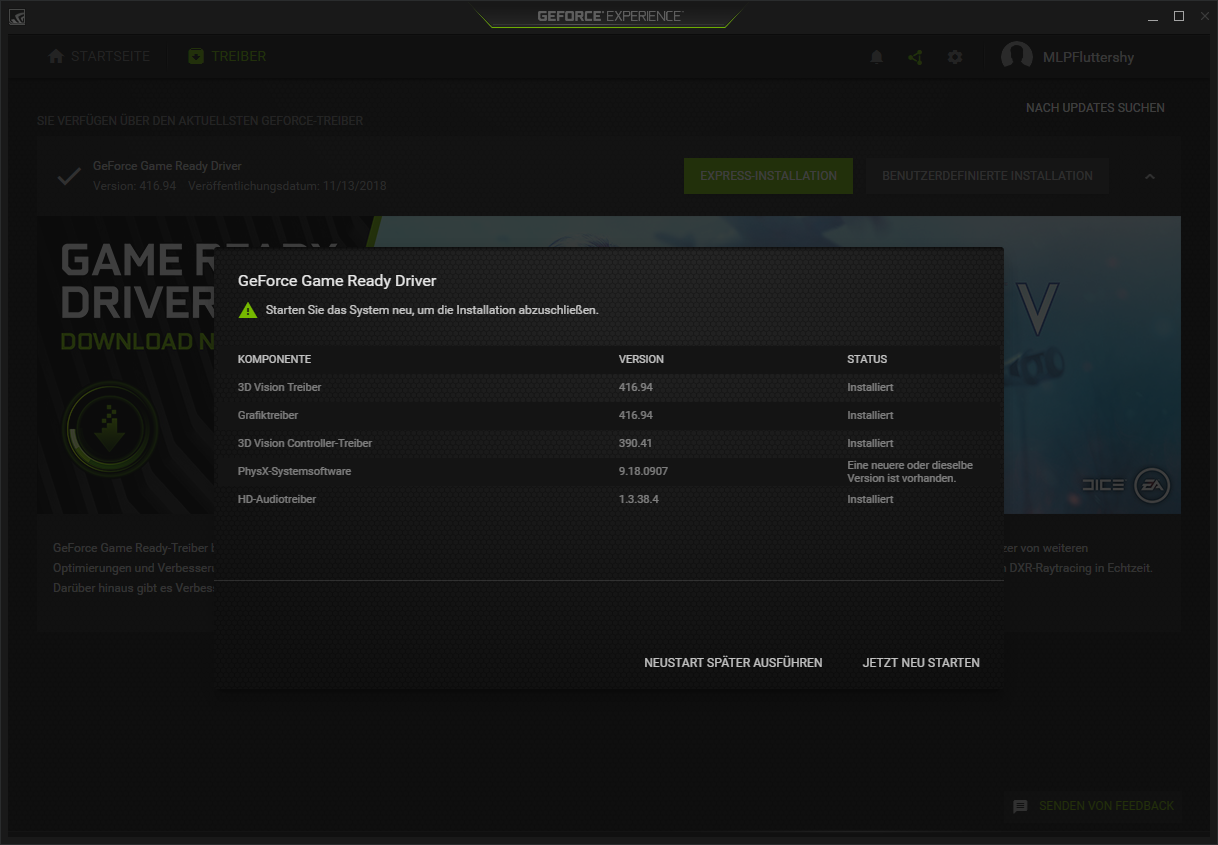Click the Status column header
Image resolution: width=1218 pixels, height=845 pixels.
point(867,359)
